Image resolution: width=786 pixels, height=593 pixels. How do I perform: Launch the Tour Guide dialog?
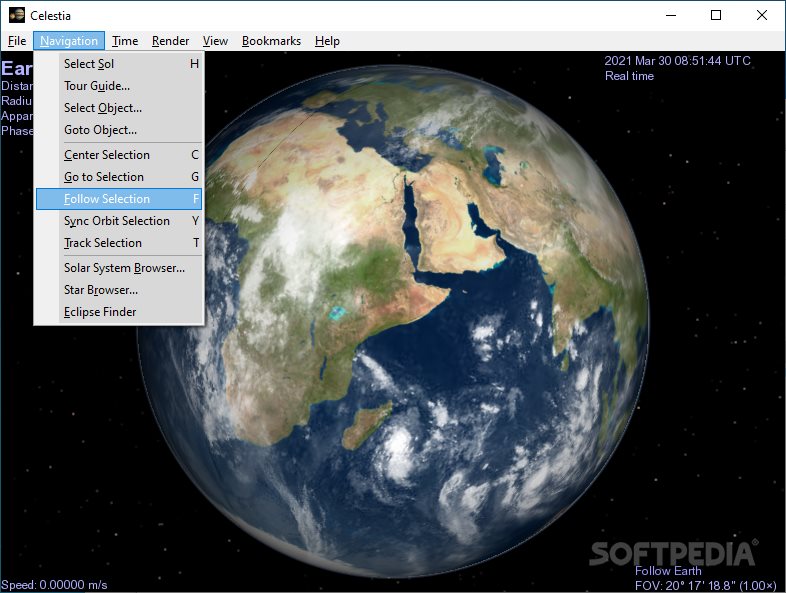(119, 86)
